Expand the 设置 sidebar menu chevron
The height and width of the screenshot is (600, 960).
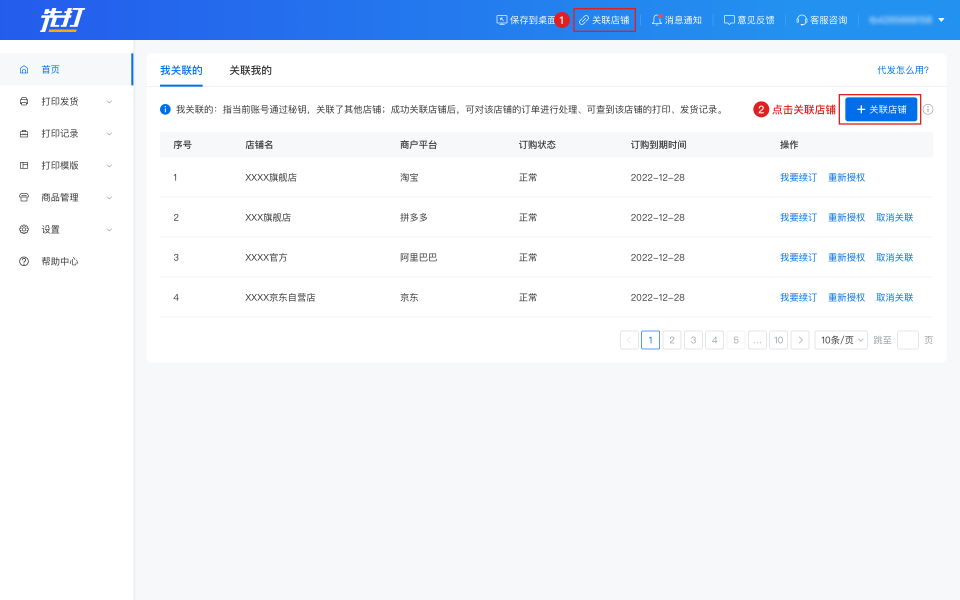coord(109,229)
